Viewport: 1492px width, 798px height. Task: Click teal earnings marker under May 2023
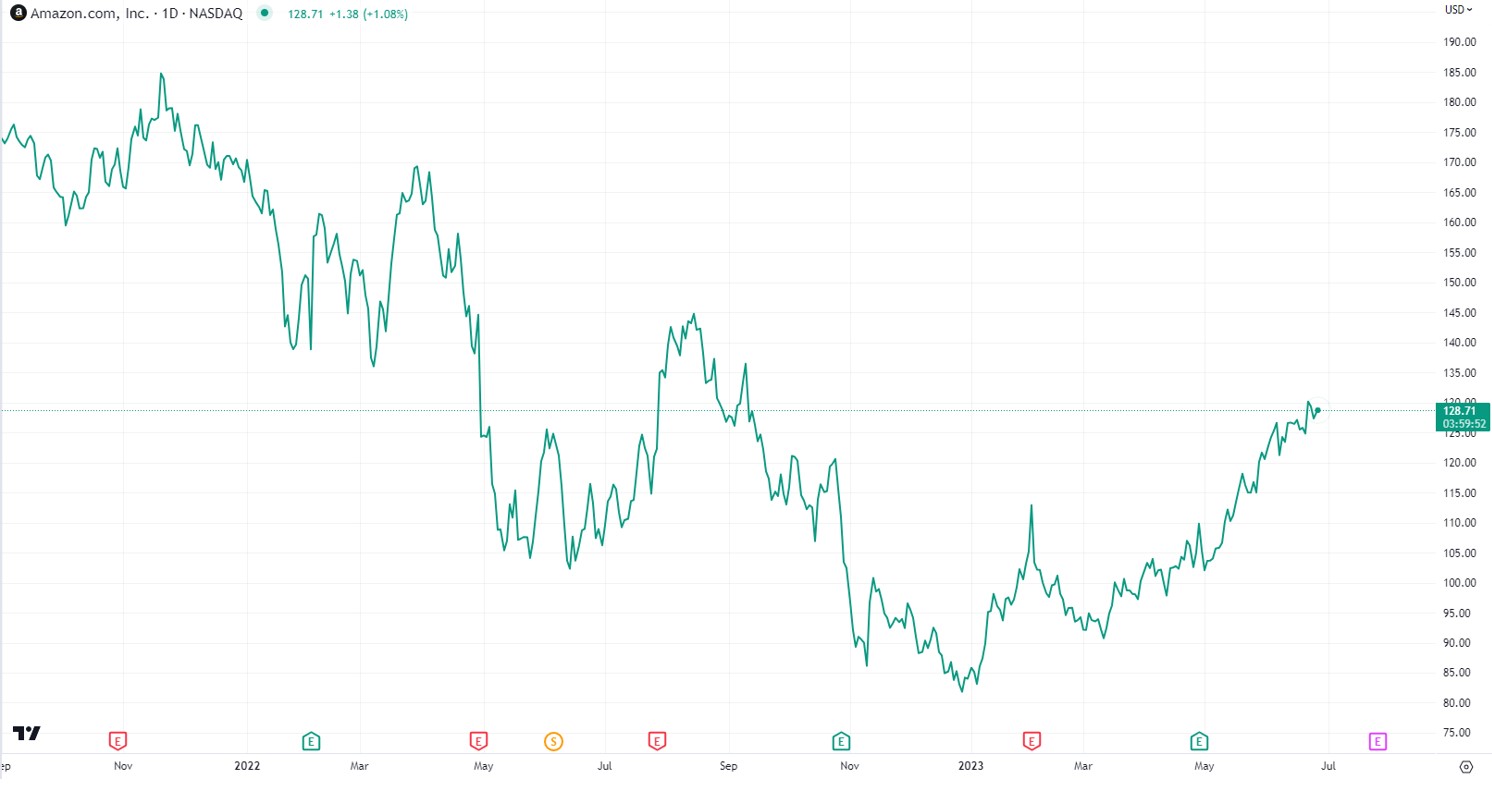tap(1198, 741)
